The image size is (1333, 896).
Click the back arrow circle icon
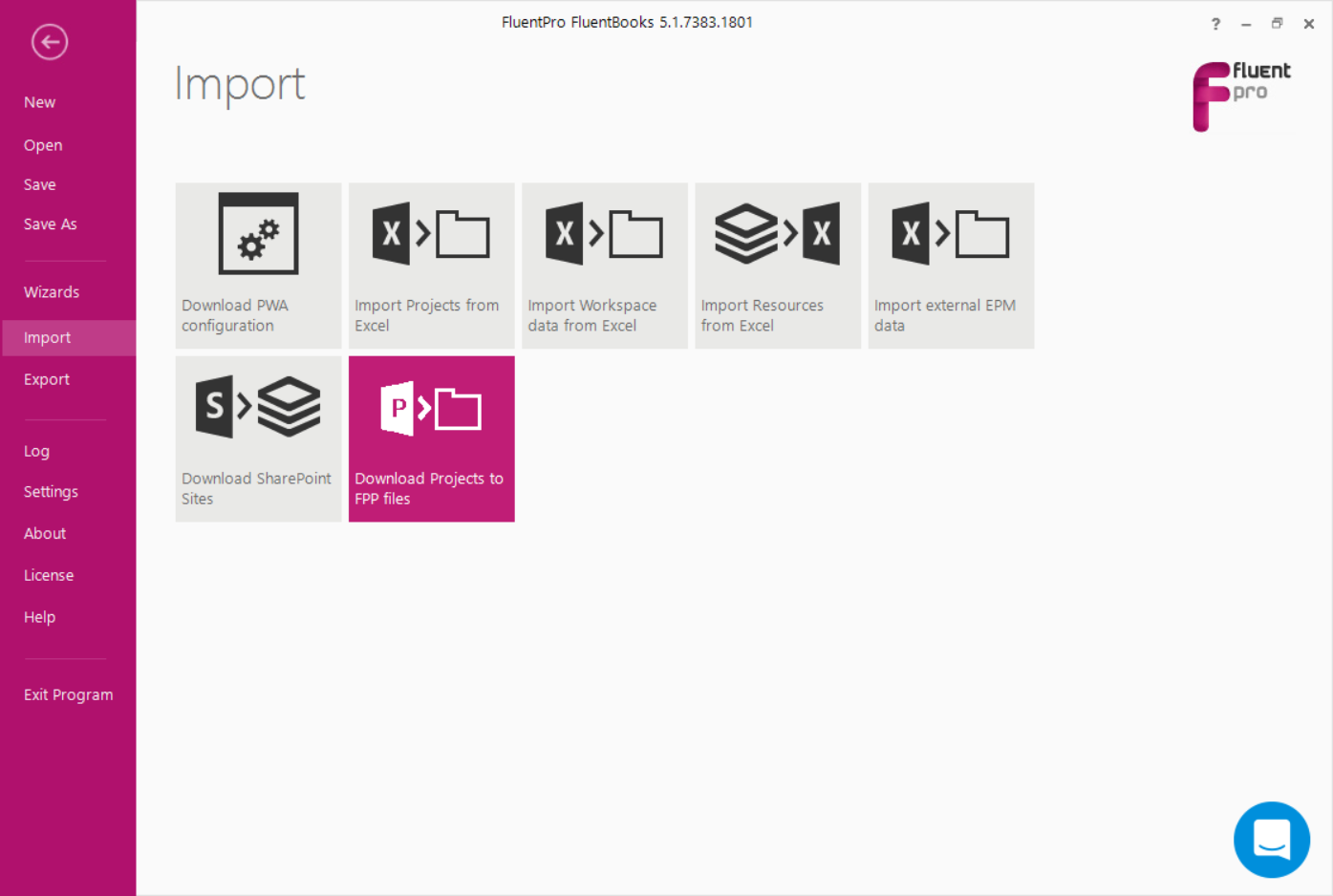click(x=50, y=42)
